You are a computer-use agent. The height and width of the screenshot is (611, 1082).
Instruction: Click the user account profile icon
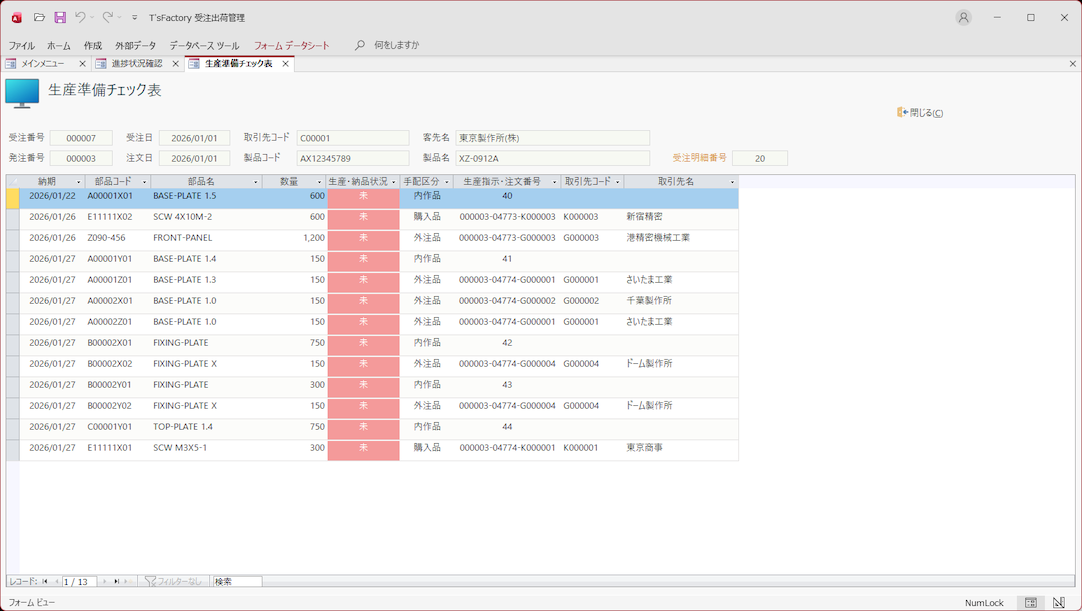click(x=963, y=17)
